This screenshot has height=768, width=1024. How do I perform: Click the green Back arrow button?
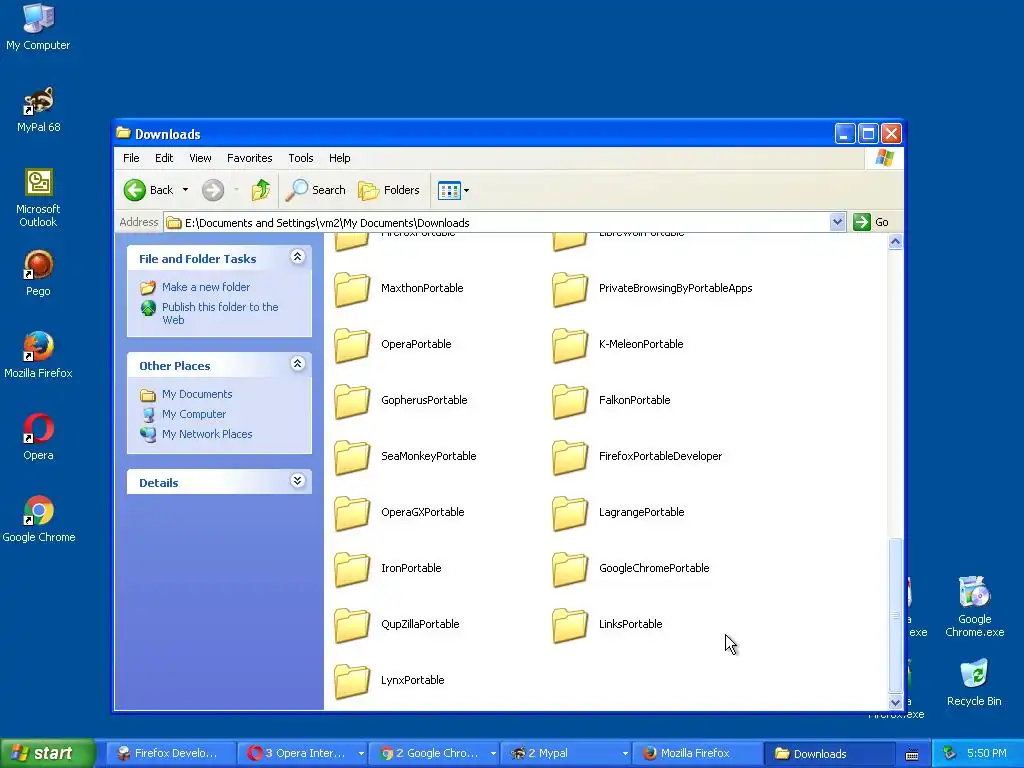click(x=135, y=190)
